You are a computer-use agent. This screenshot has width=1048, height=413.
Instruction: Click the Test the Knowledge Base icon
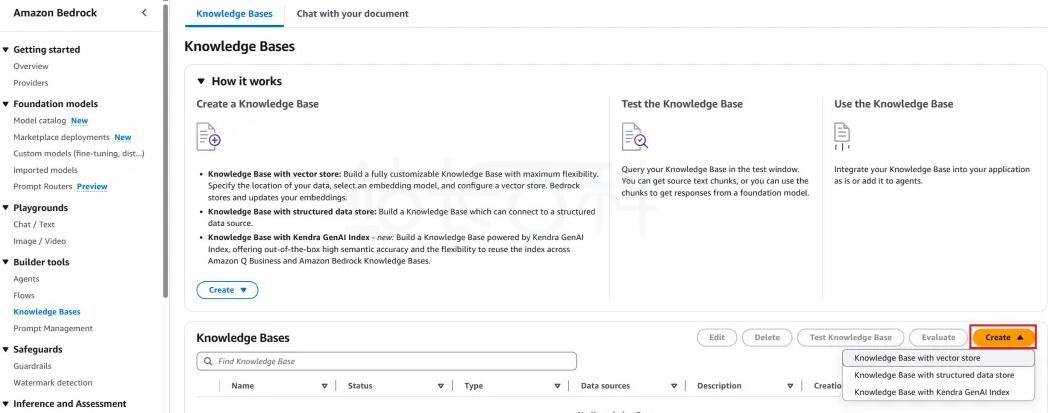(x=634, y=136)
